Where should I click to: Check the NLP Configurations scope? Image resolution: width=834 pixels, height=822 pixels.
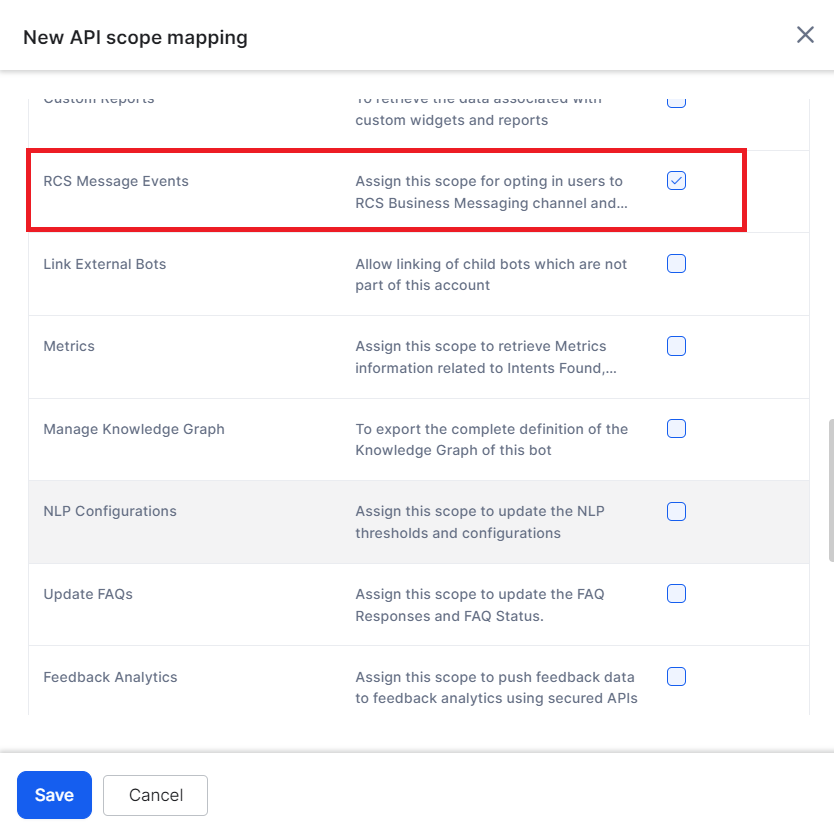pyautogui.click(x=676, y=511)
